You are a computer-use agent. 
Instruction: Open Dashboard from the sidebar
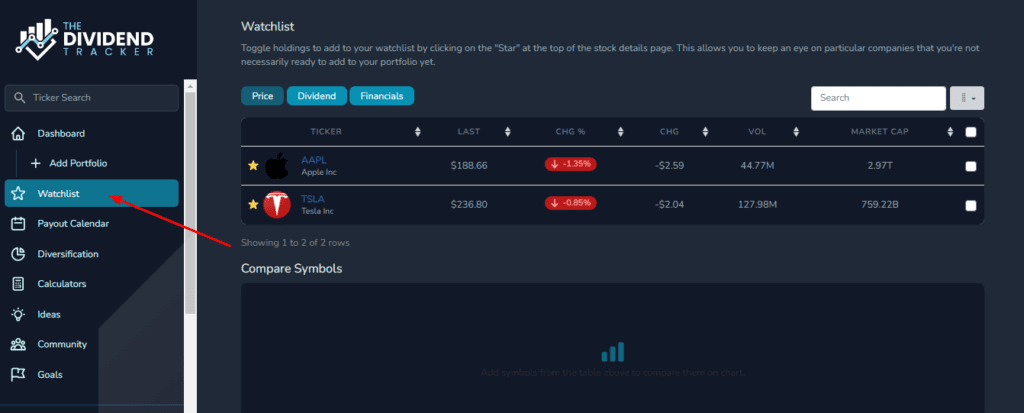pyautogui.click(x=91, y=133)
